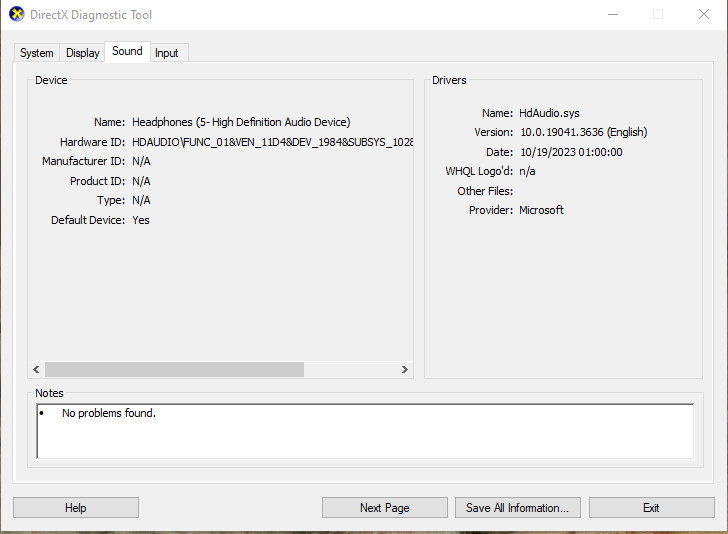Click the Hardware ID value text
This screenshot has height=534, width=728.
pyautogui.click(x=272, y=142)
